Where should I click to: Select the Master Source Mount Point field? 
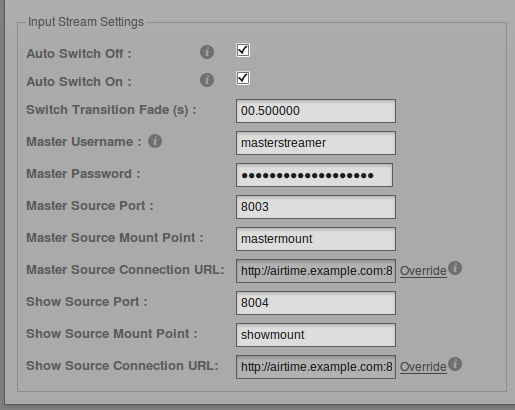316,239
